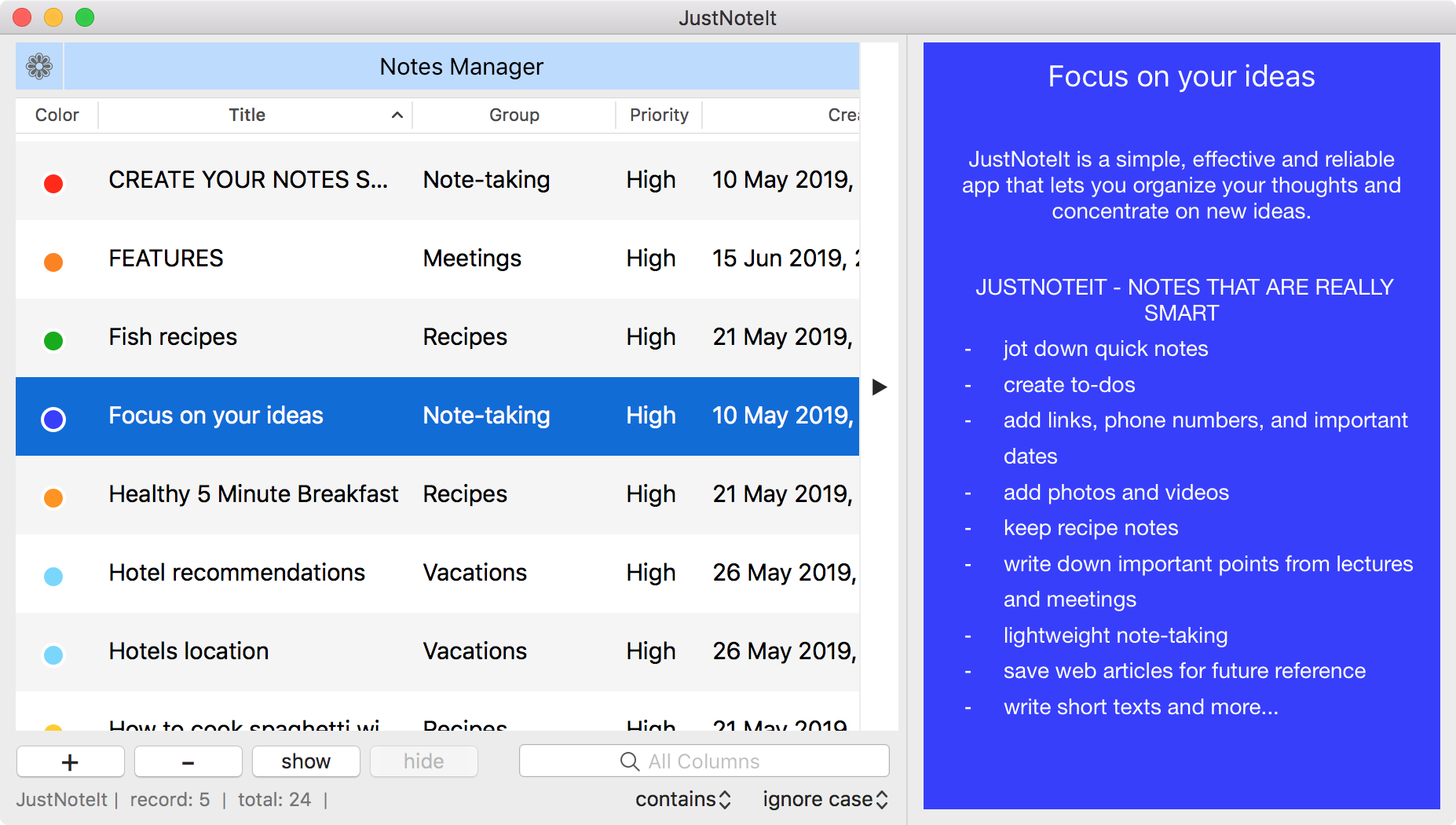Image resolution: width=1456 pixels, height=825 pixels.
Task: Focus the All Columns search field
Action: [x=704, y=761]
